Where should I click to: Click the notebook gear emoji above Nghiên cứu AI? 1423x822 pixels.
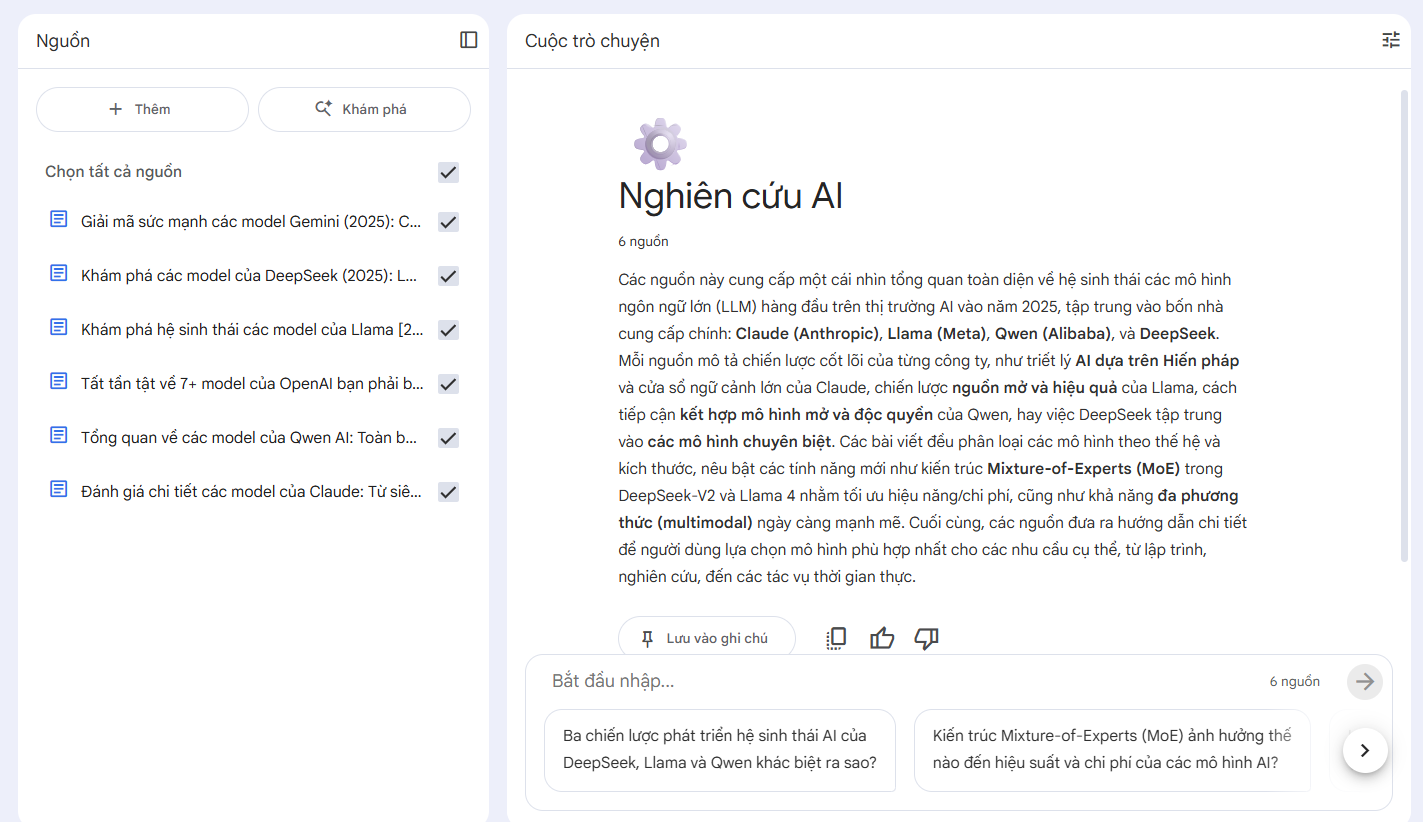(660, 143)
